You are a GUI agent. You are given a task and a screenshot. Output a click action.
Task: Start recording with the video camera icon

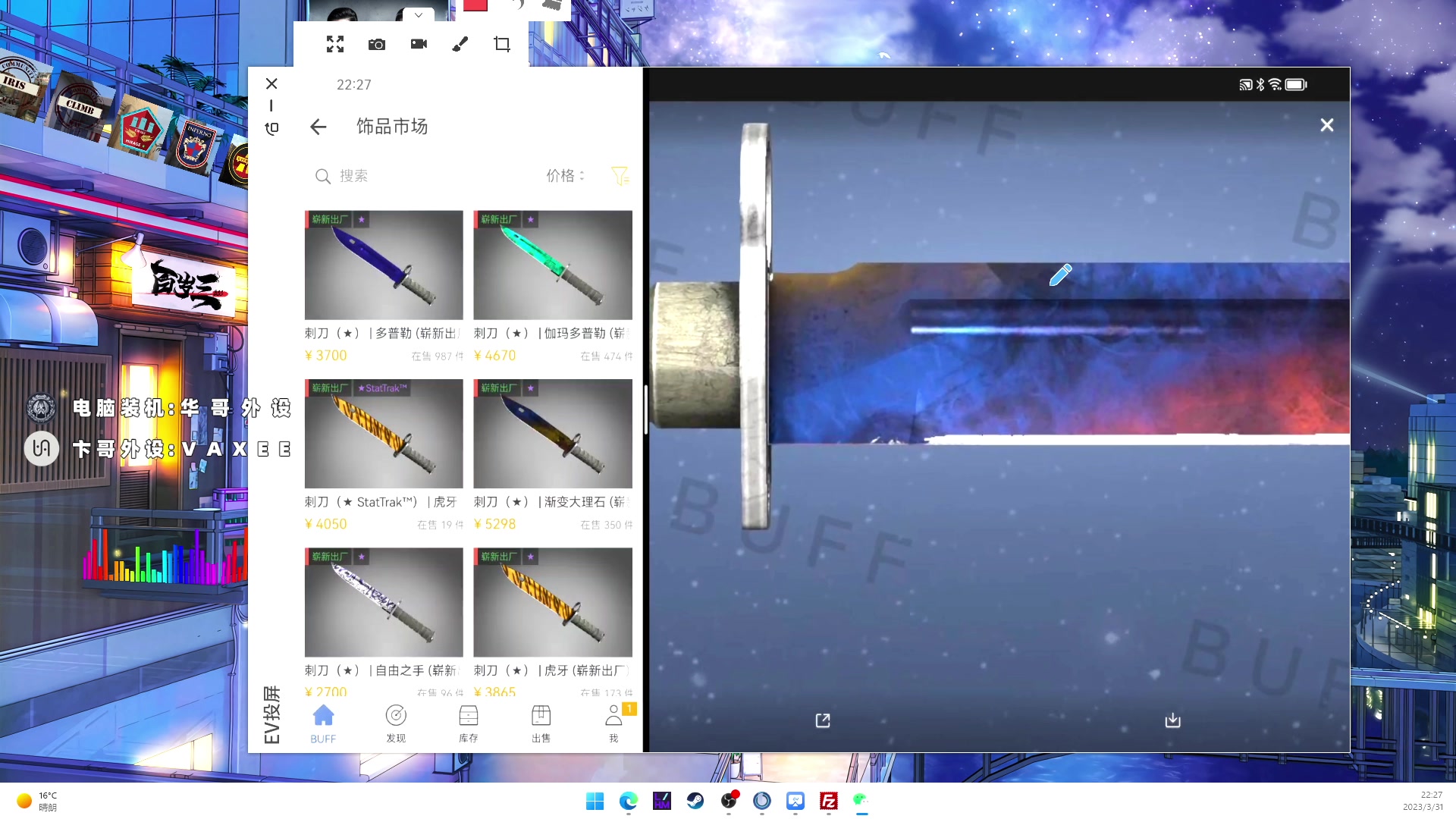419,44
